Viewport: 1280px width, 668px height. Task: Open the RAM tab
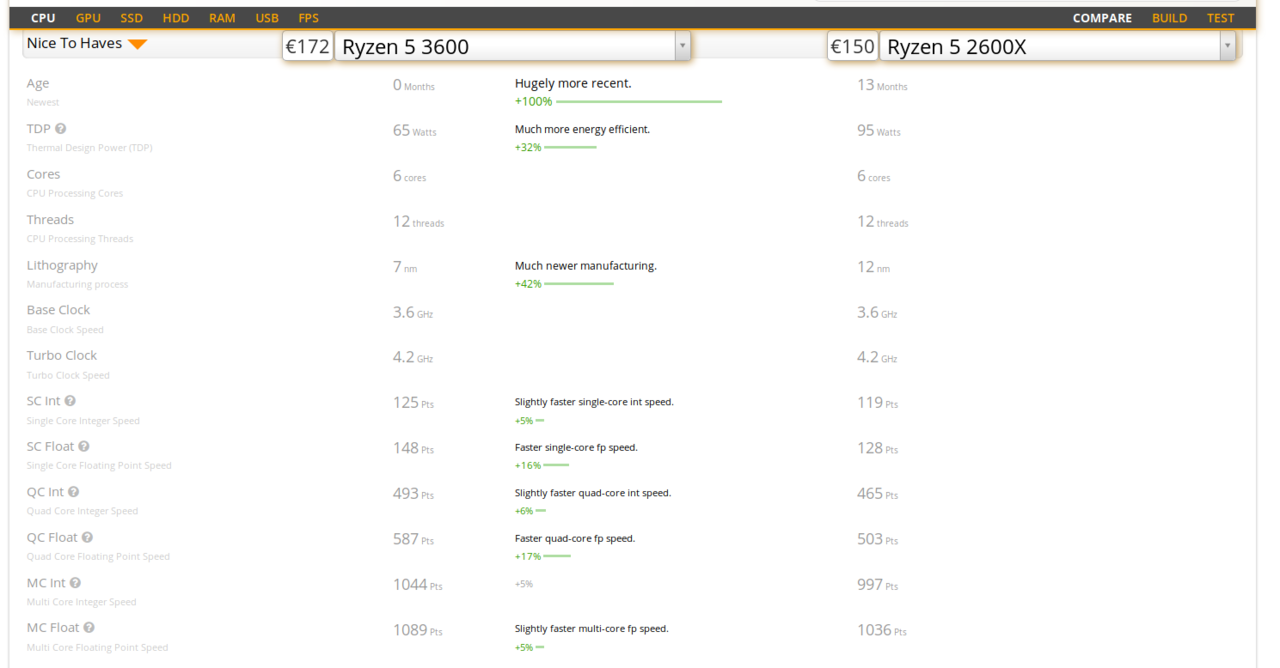(222, 18)
